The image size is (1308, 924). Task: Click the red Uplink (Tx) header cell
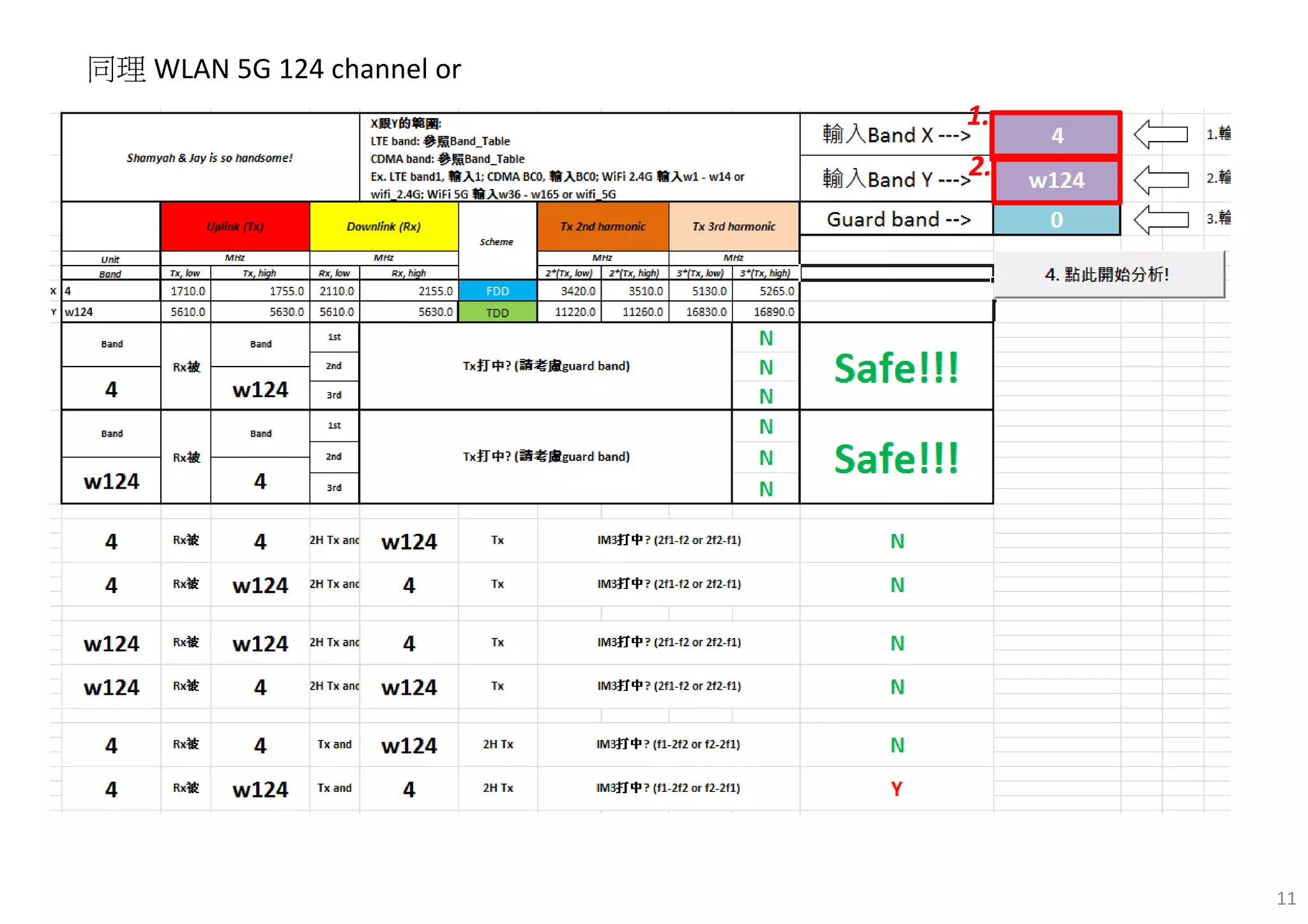point(235,227)
